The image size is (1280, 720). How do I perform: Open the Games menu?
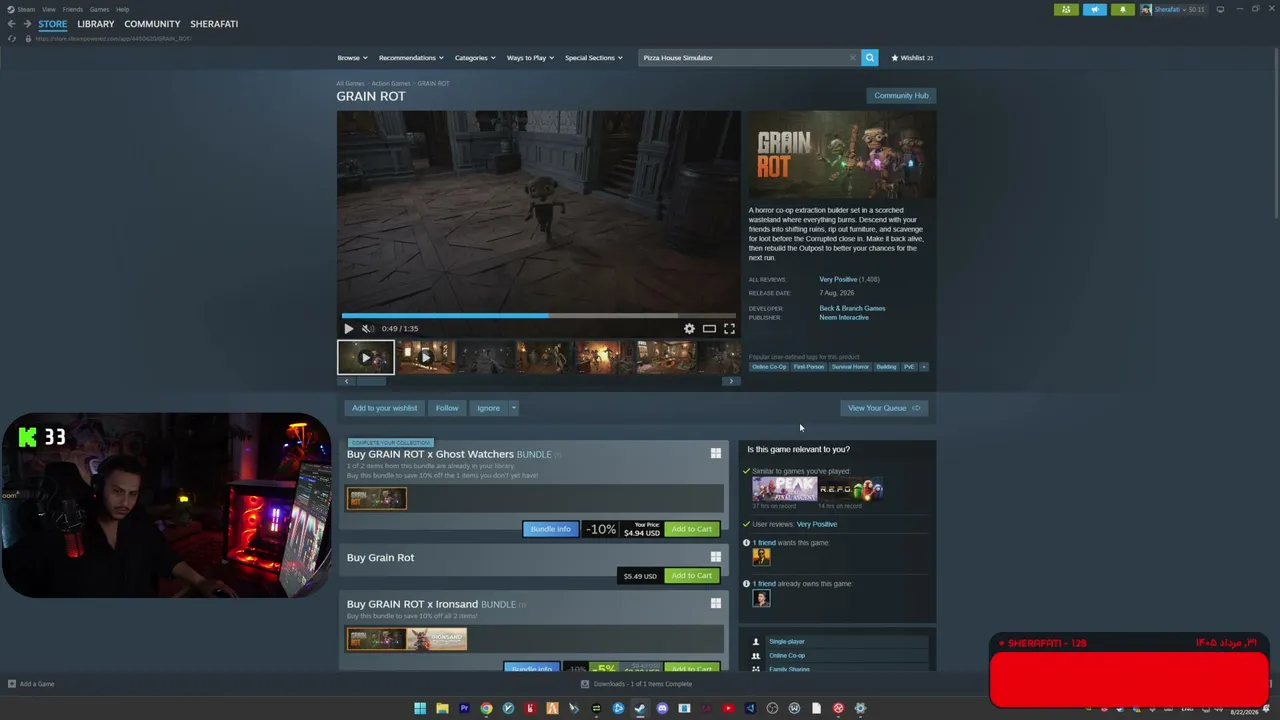pyautogui.click(x=99, y=9)
